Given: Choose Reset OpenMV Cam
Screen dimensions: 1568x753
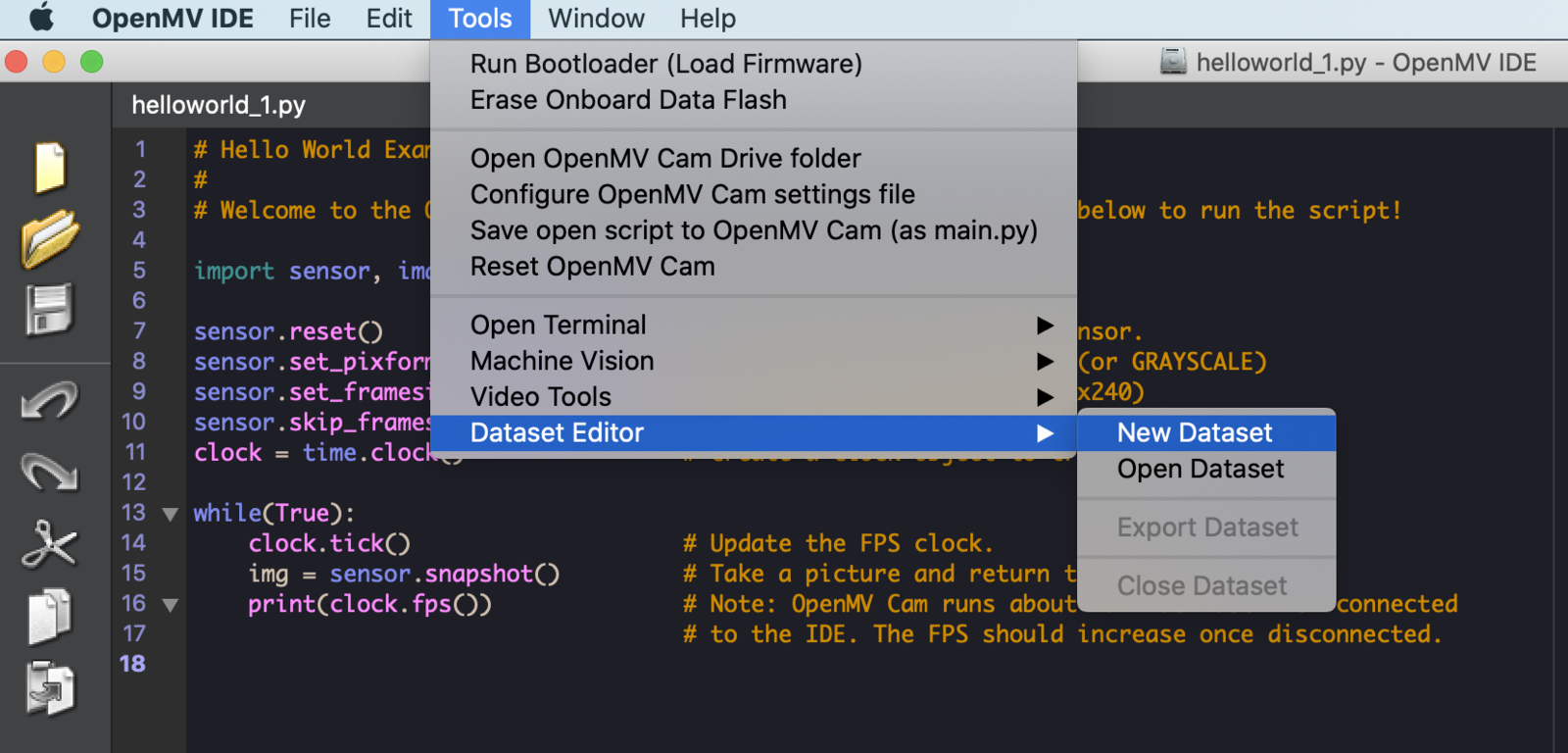Looking at the screenshot, I should (754, 267).
